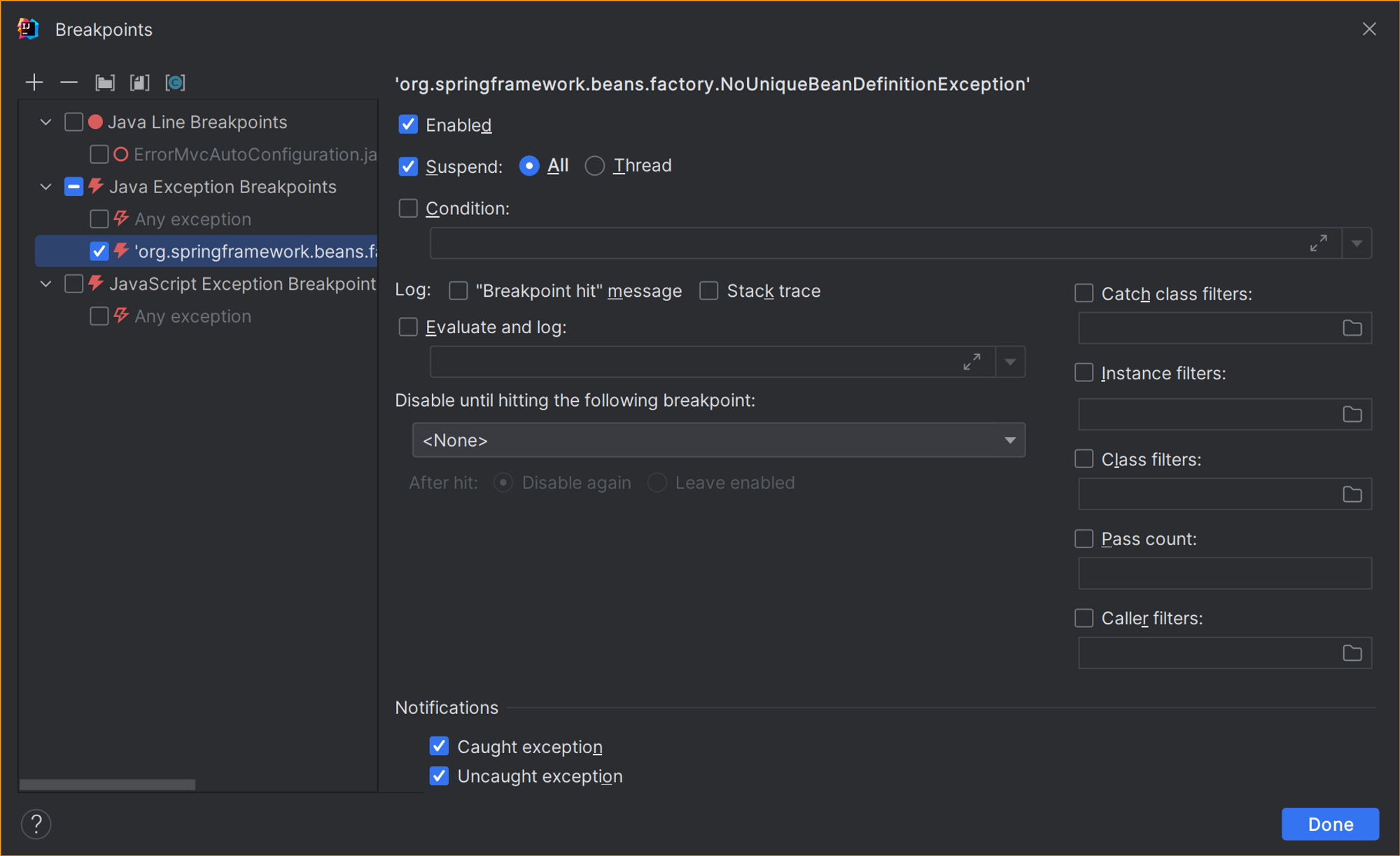Open the <None> breakpoint dropdown
The width and height of the screenshot is (1400, 856).
(718, 440)
